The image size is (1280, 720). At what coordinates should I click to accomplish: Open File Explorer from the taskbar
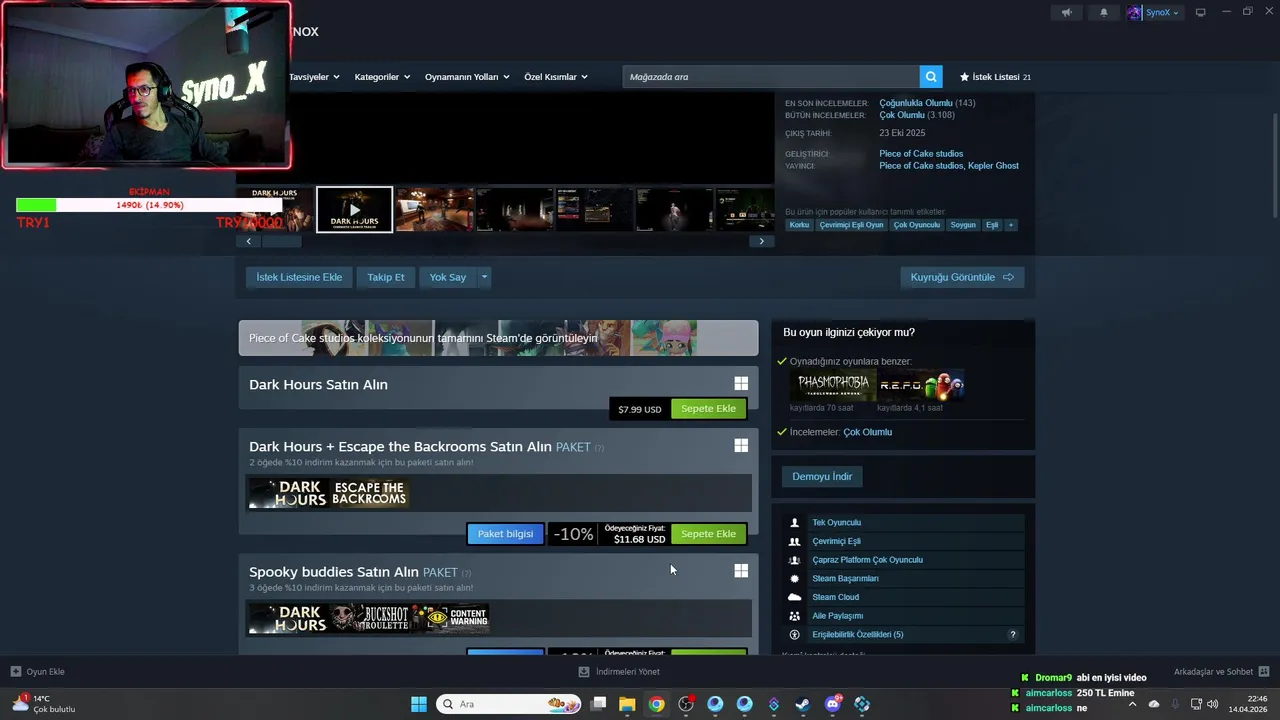(x=627, y=704)
